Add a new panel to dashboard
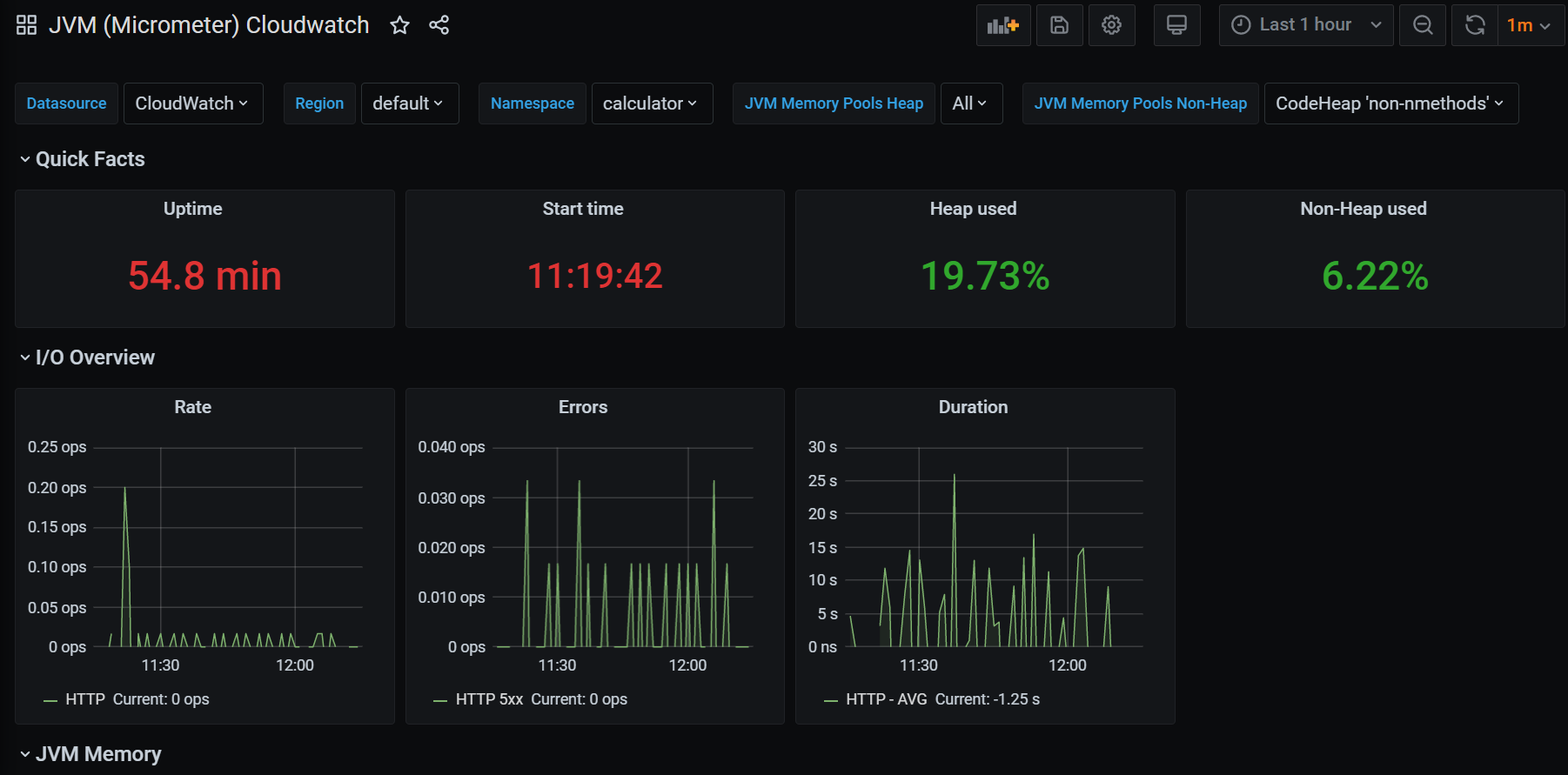The height and width of the screenshot is (775, 1568). click(x=1003, y=25)
